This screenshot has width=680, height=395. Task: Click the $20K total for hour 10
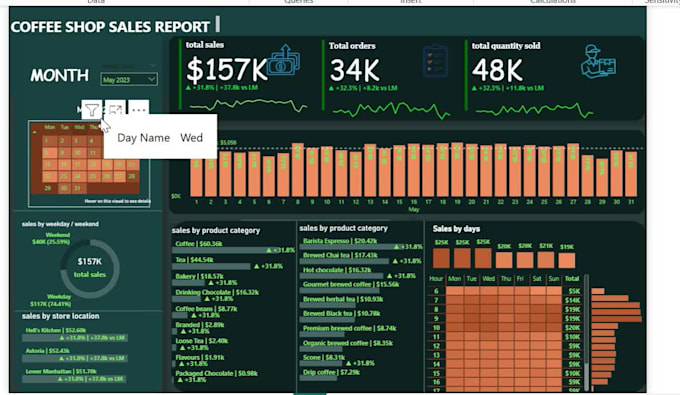coord(572,327)
